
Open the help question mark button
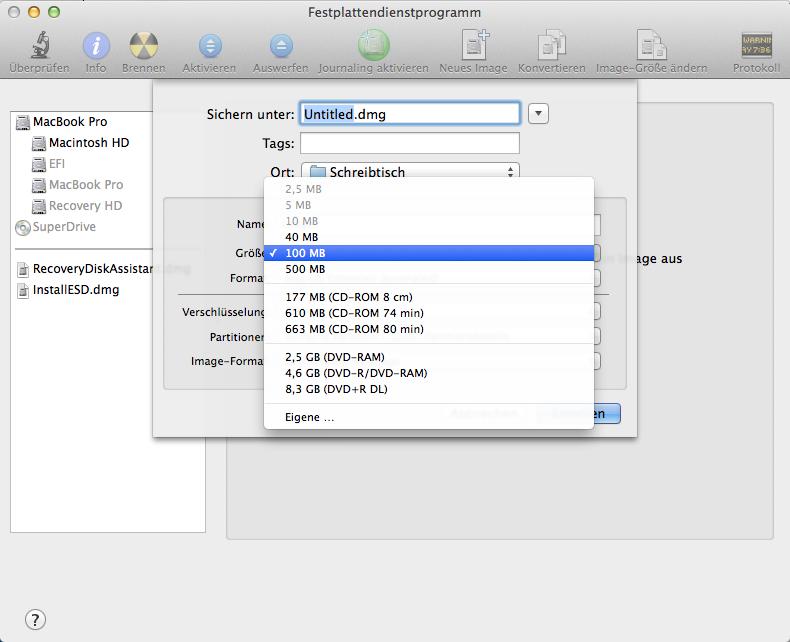[x=35, y=620]
